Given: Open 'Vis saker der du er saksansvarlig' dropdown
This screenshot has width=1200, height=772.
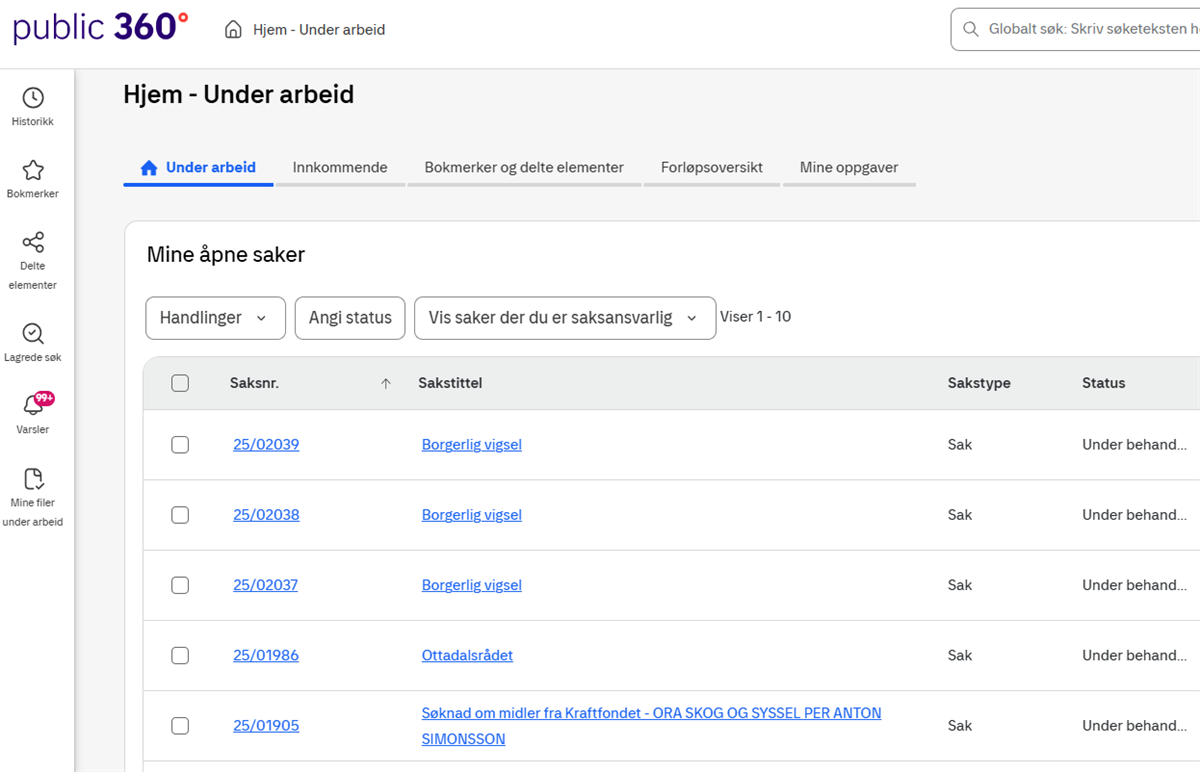Looking at the screenshot, I should [564, 318].
